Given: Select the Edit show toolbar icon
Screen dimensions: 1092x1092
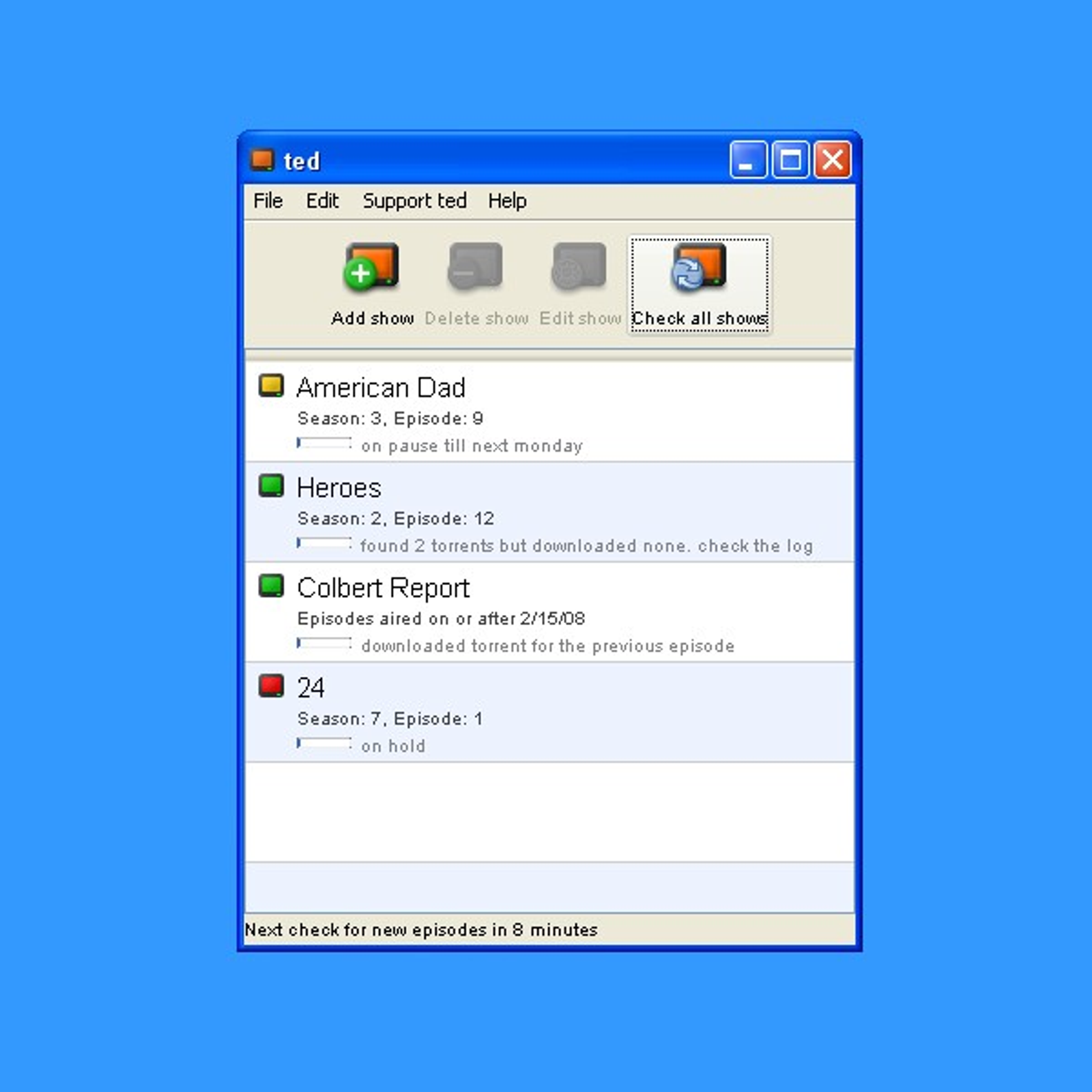Looking at the screenshot, I should click(x=579, y=268).
